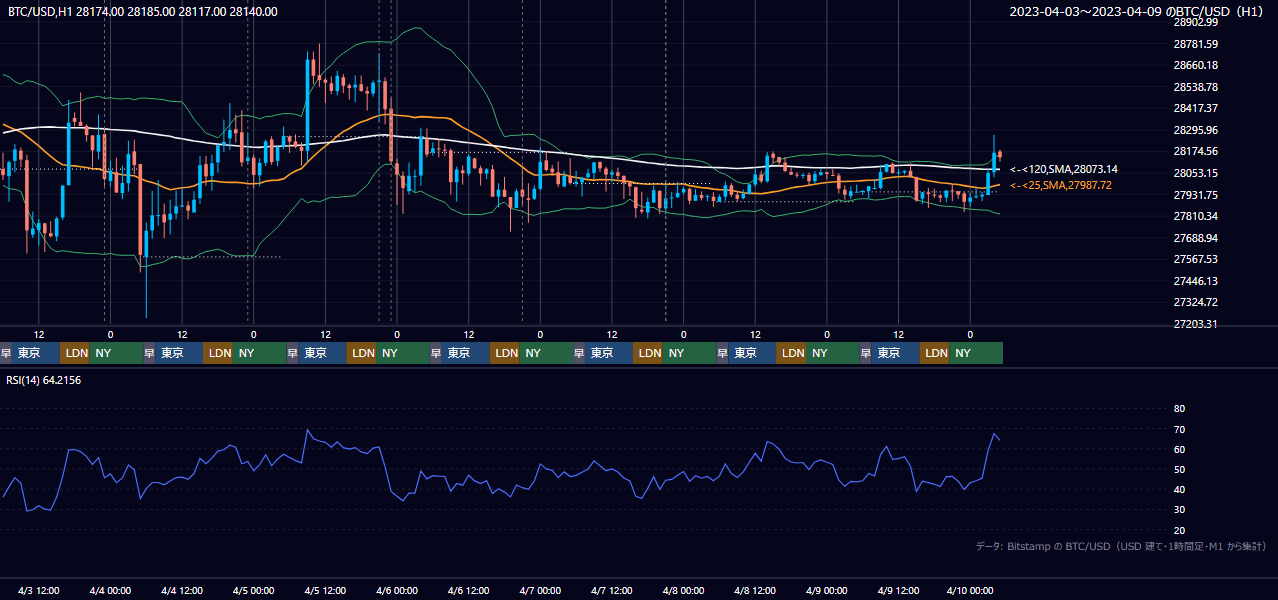Select the 120 SMA label 28073.14
1278x600 pixels.
[x=1064, y=170]
